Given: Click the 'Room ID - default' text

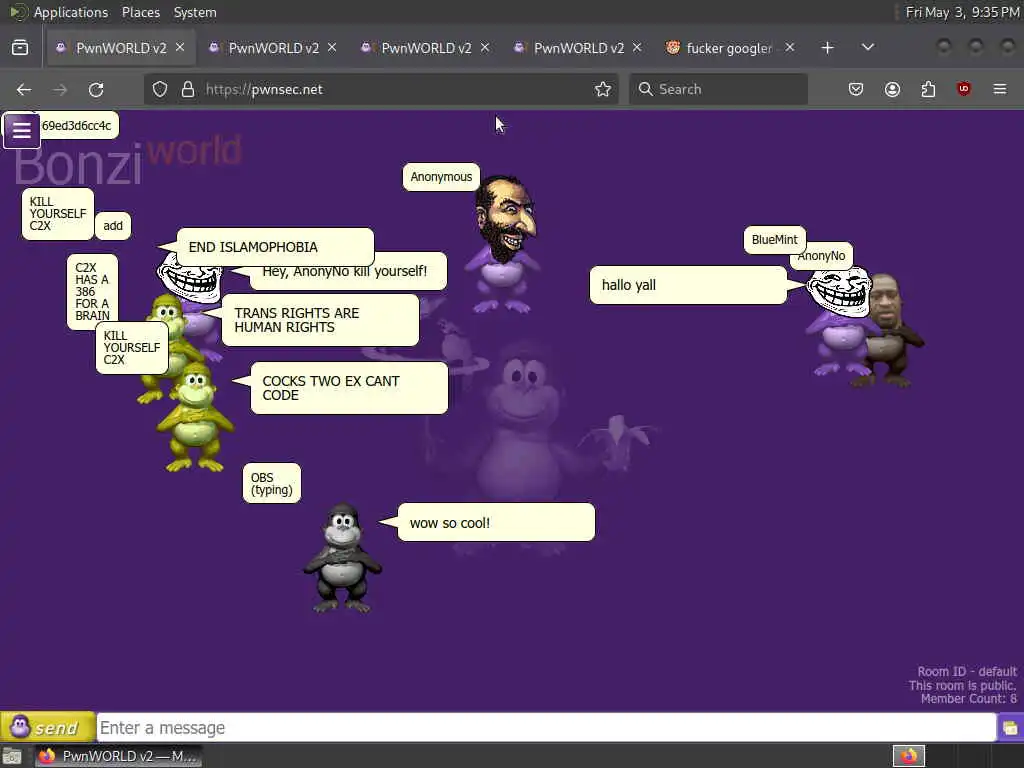Looking at the screenshot, I should tap(967, 671).
